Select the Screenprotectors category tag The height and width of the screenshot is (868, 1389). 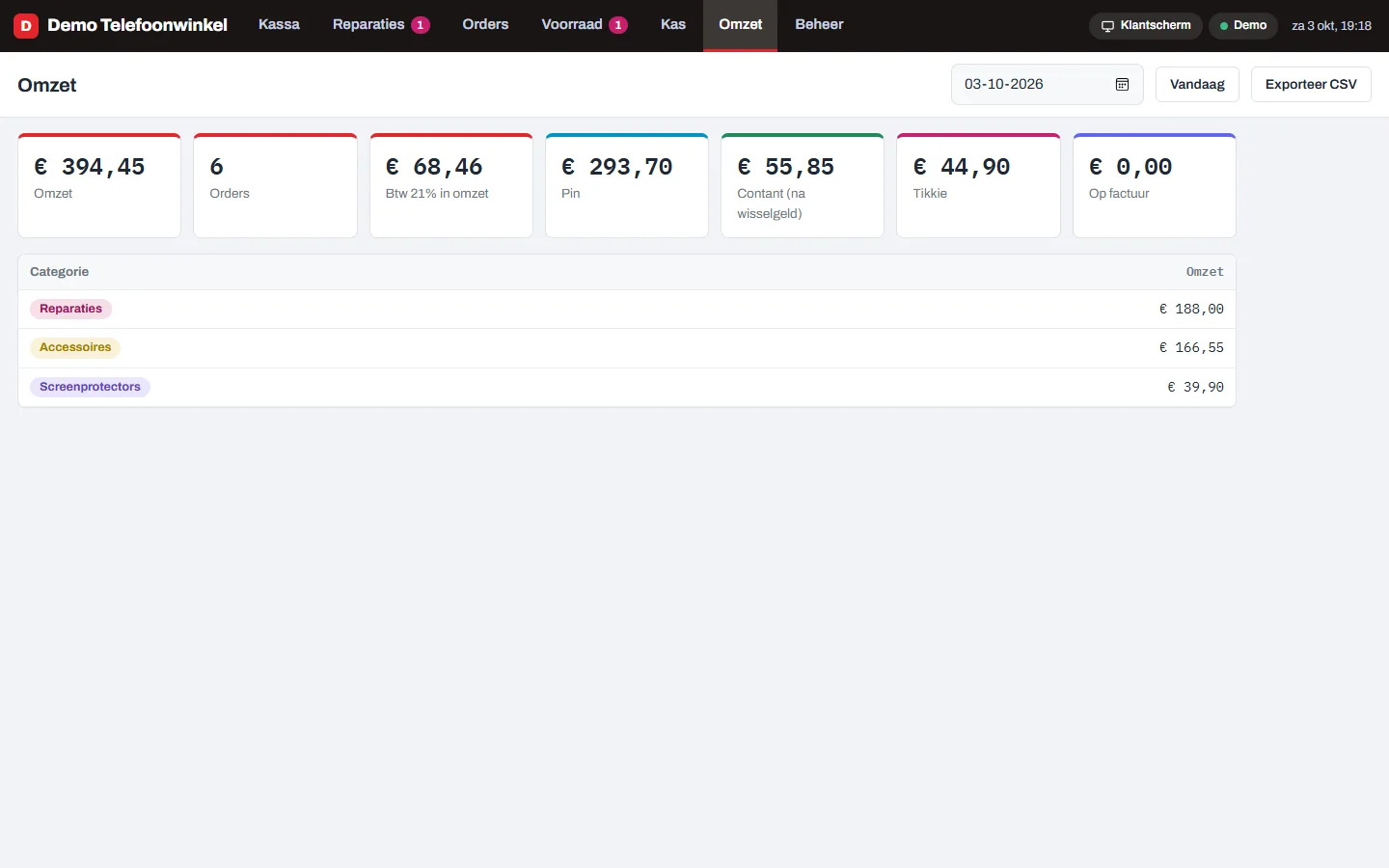(x=90, y=387)
